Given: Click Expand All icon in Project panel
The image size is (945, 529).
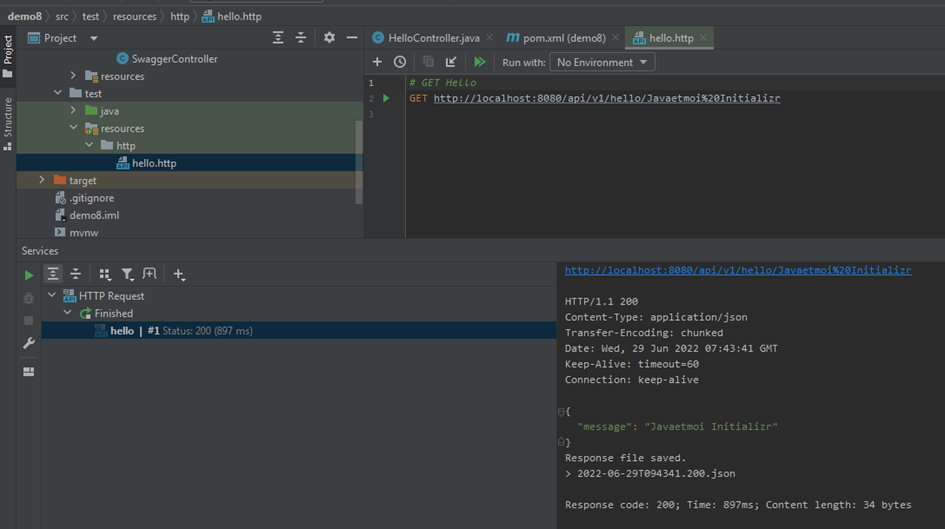Looking at the screenshot, I should (278, 38).
